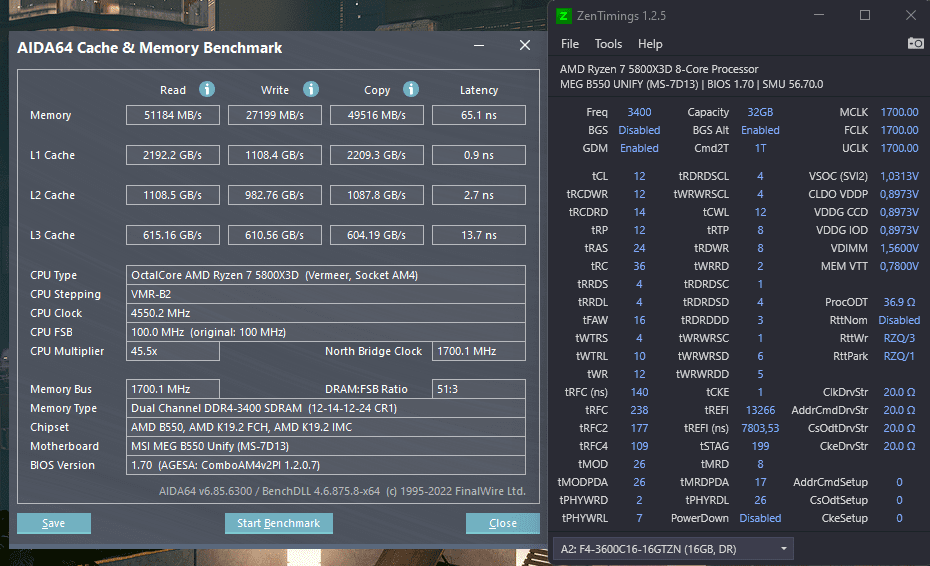The width and height of the screenshot is (930, 566).
Task: Click the GDM Enabled value
Action: pyautogui.click(x=639, y=148)
